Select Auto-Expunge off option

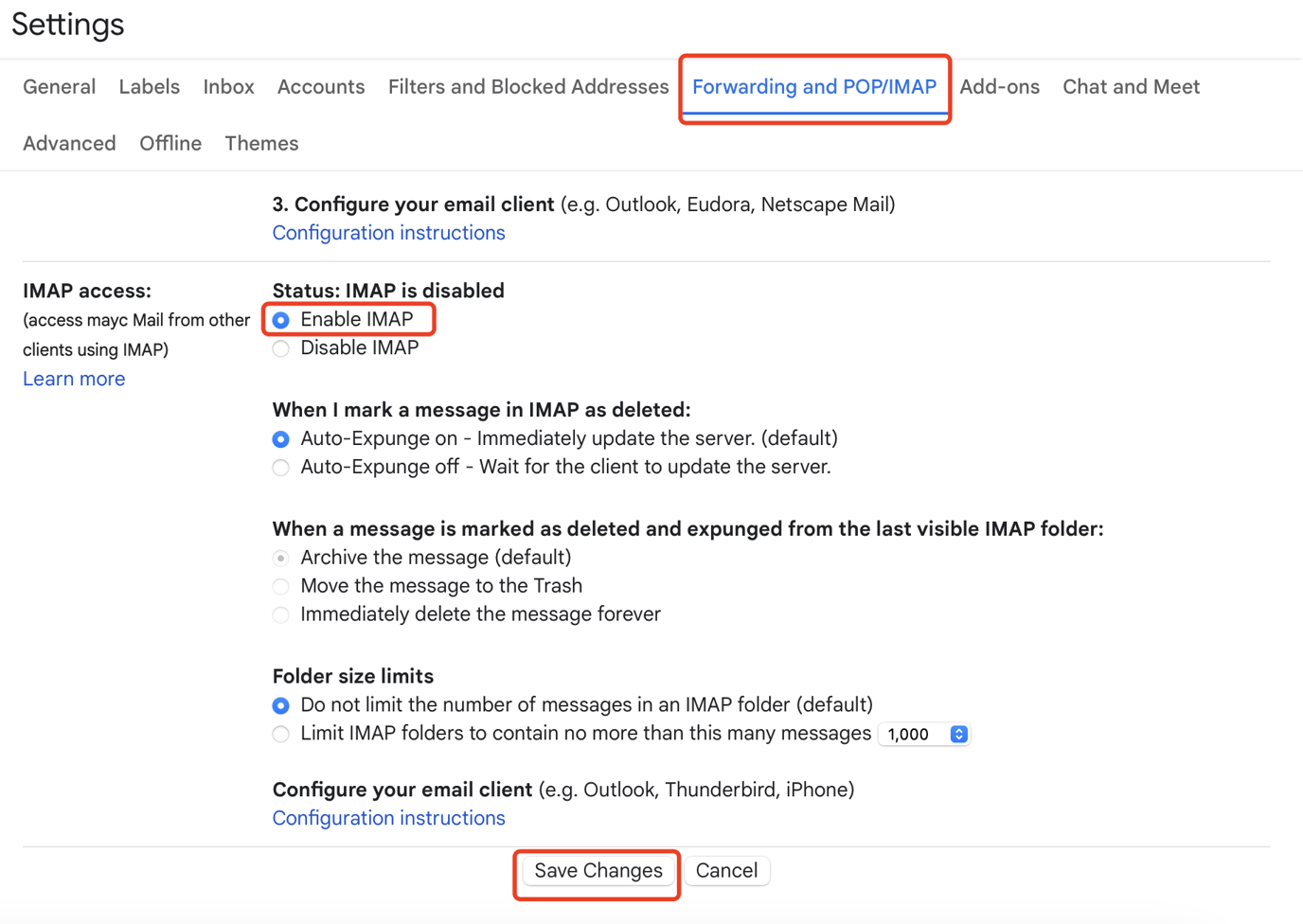[x=280, y=468]
